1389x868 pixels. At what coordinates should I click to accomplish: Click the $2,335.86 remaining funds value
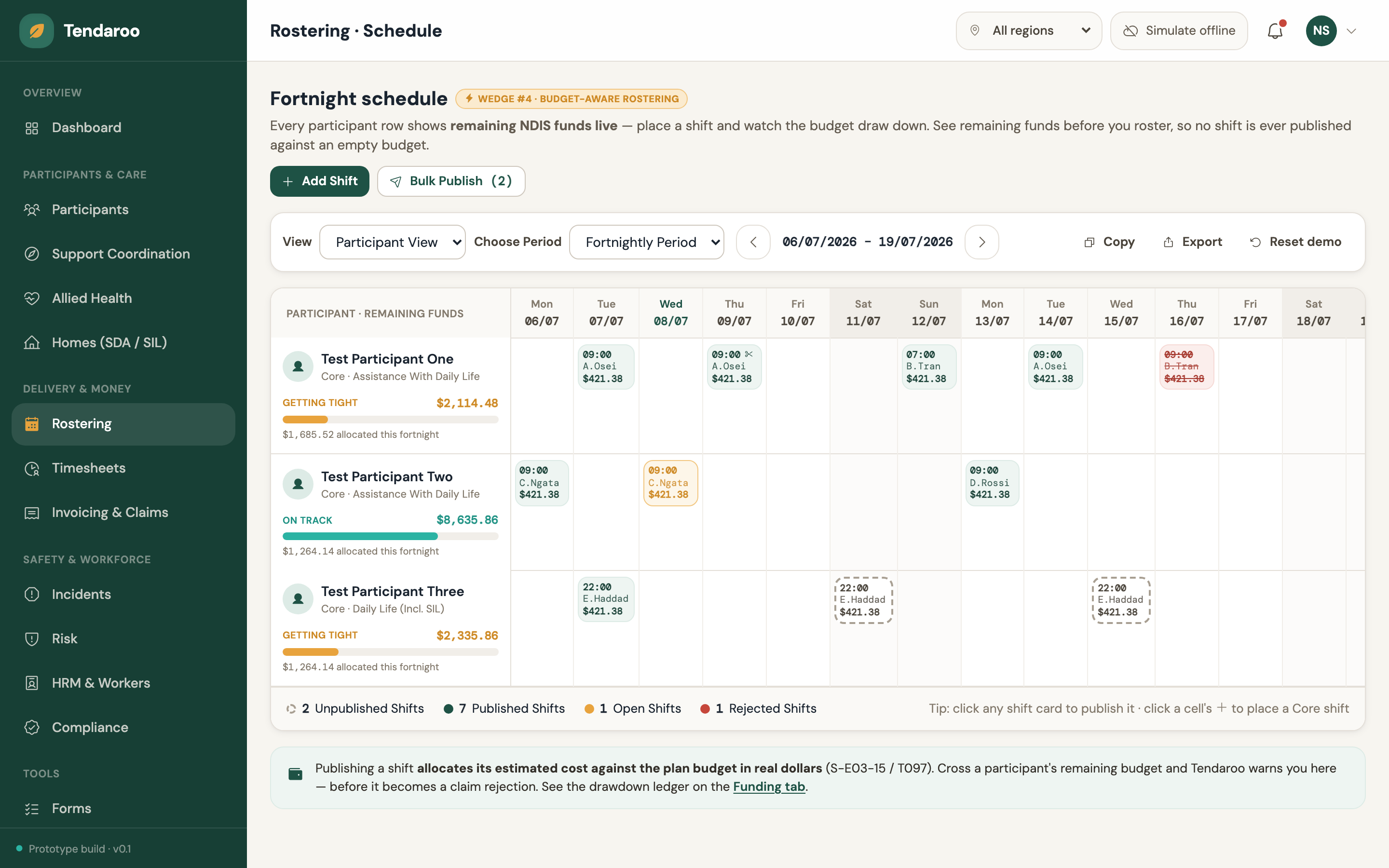[467, 636]
